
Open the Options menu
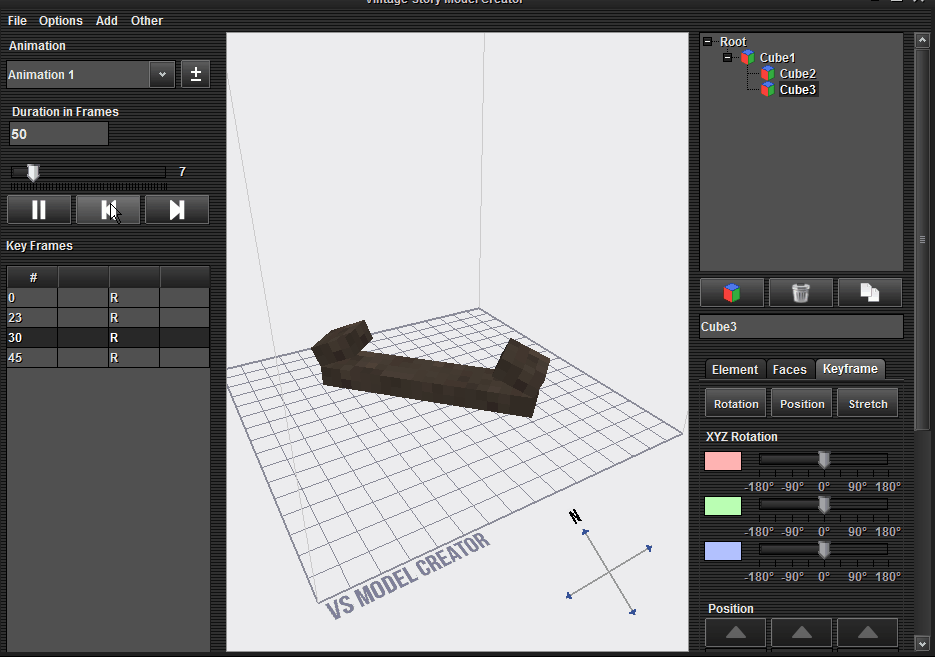(61, 20)
